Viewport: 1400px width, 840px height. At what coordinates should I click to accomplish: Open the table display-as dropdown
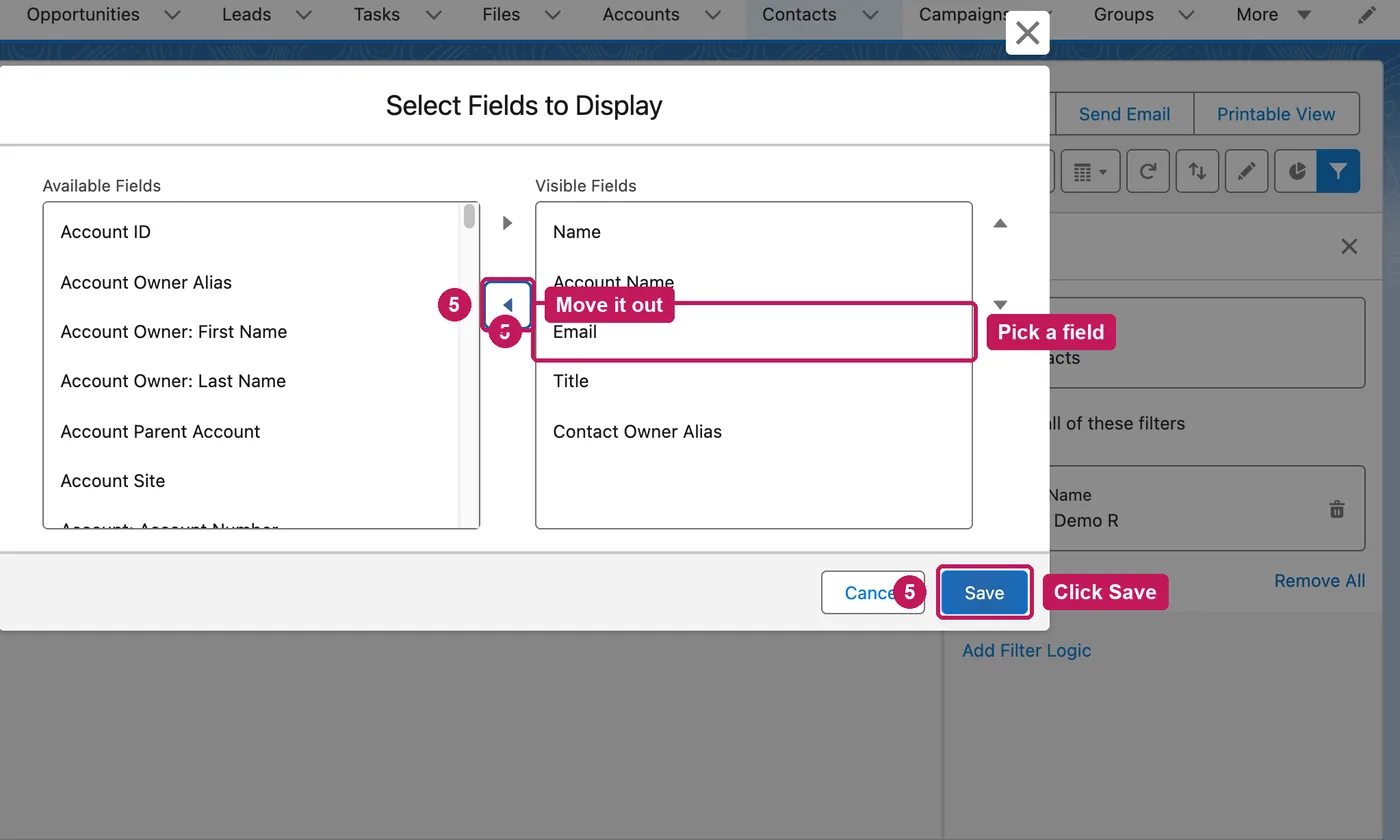(x=1090, y=172)
